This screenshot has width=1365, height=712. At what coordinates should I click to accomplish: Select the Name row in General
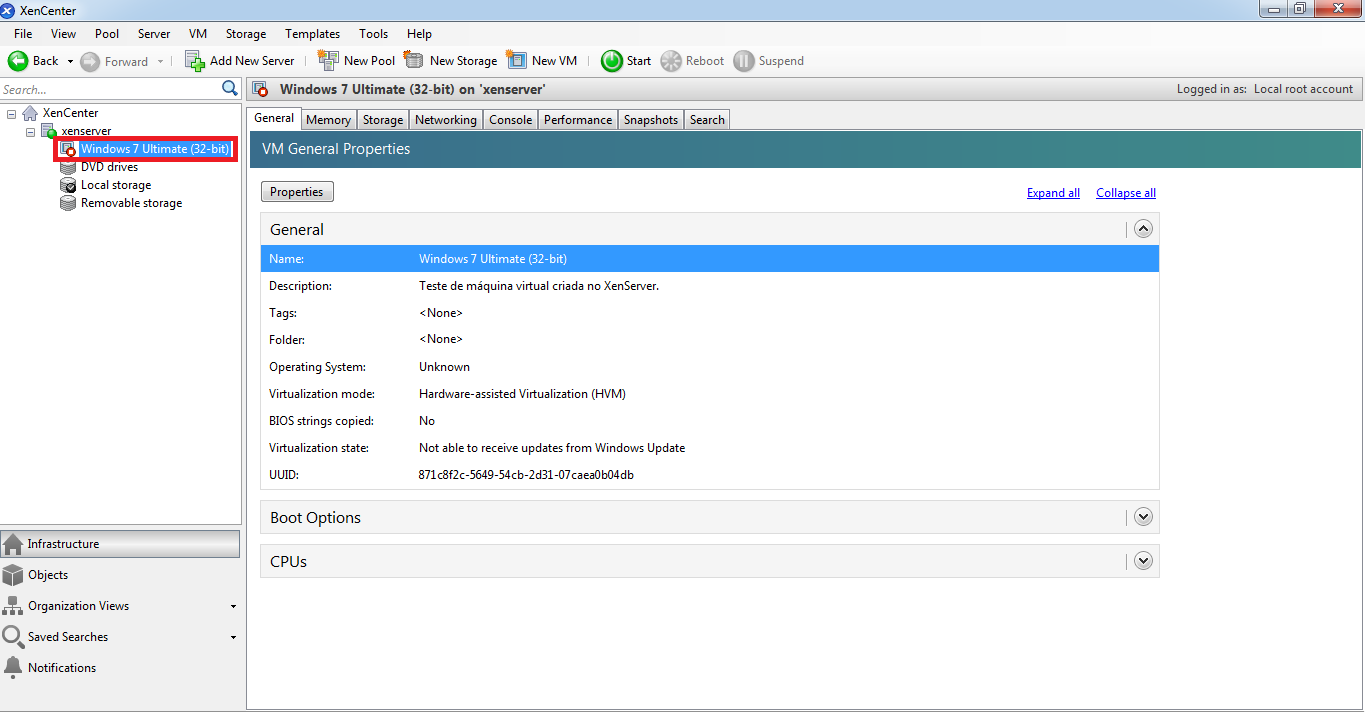pyautogui.click(x=710, y=259)
